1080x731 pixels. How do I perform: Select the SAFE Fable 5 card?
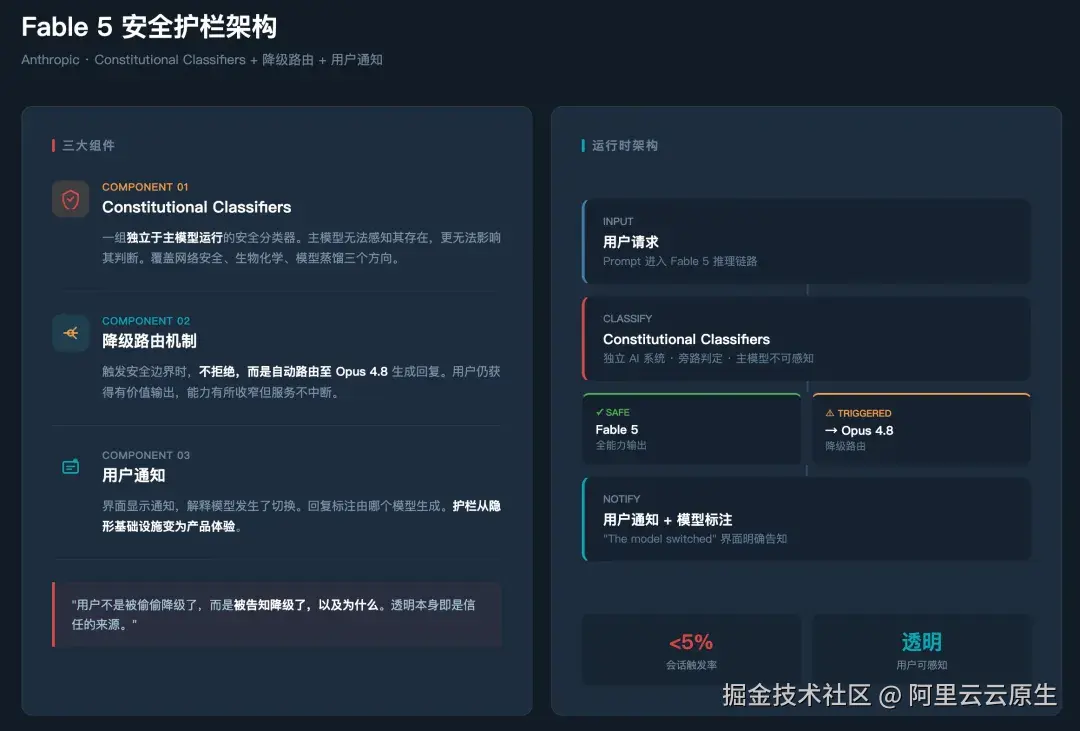click(691, 429)
